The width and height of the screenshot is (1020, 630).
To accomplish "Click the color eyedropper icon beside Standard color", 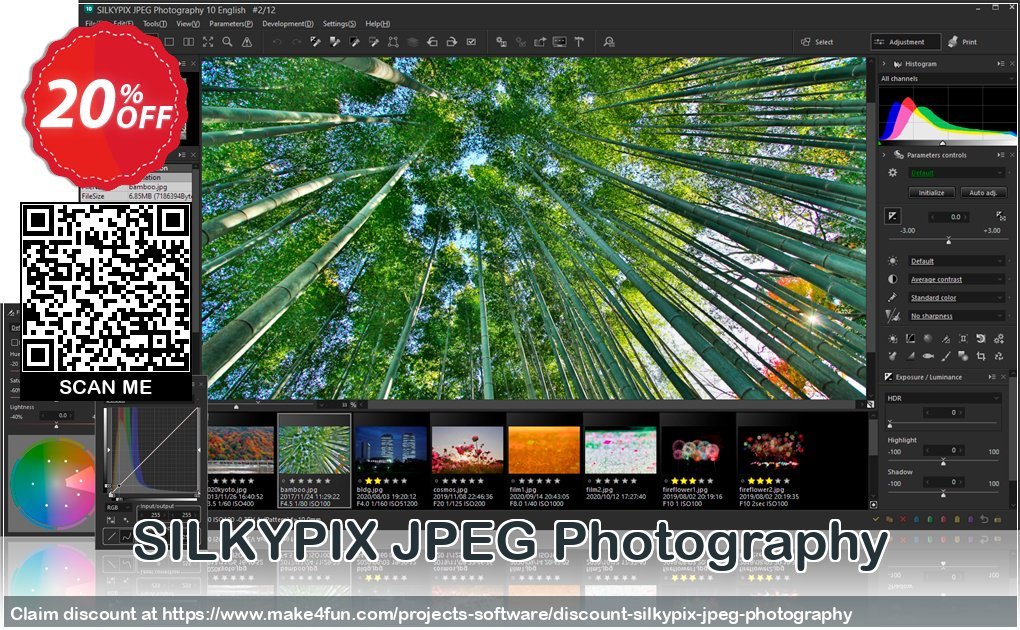I will 892,297.
